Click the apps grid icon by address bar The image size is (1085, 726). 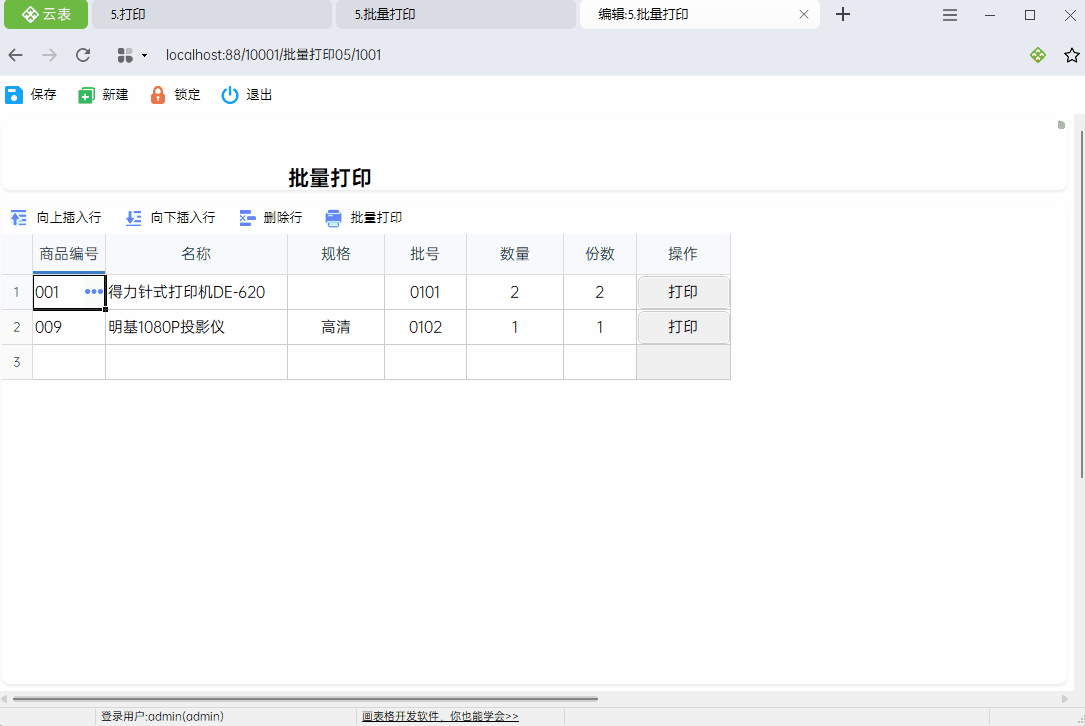tap(125, 55)
